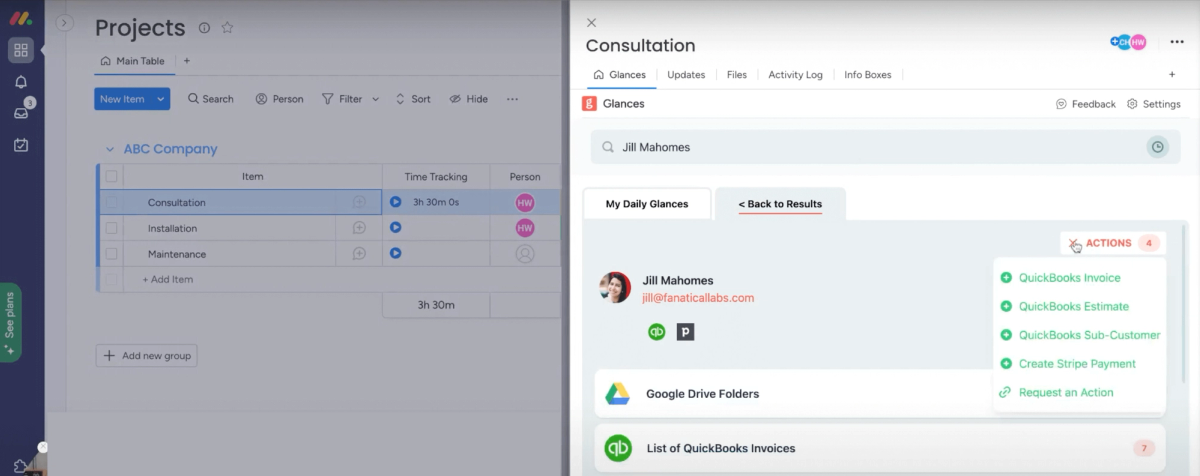The width and height of the screenshot is (1200, 476).
Task: Open the Sort tool
Action: point(413,99)
